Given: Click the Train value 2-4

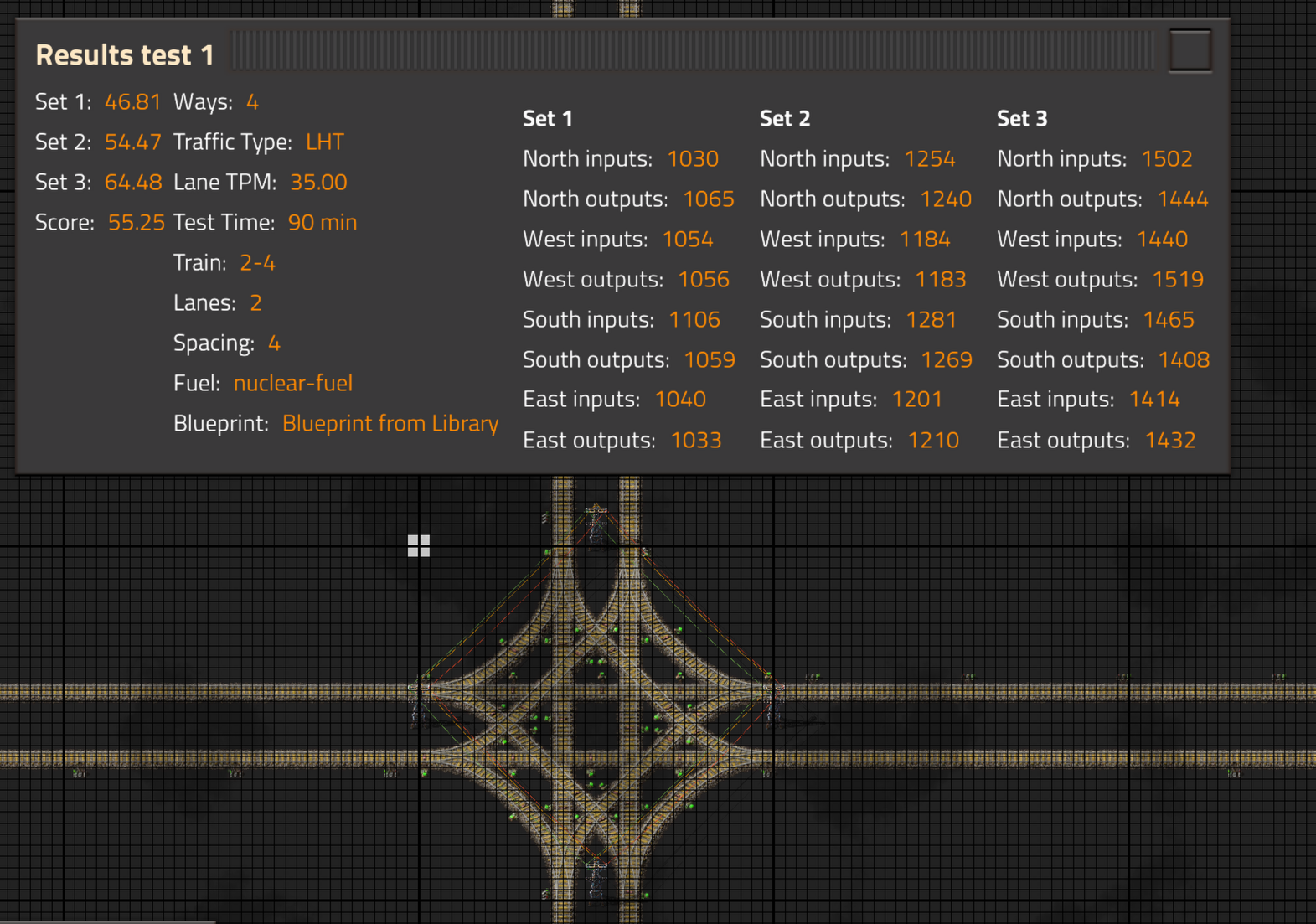Looking at the screenshot, I should tap(257, 262).
